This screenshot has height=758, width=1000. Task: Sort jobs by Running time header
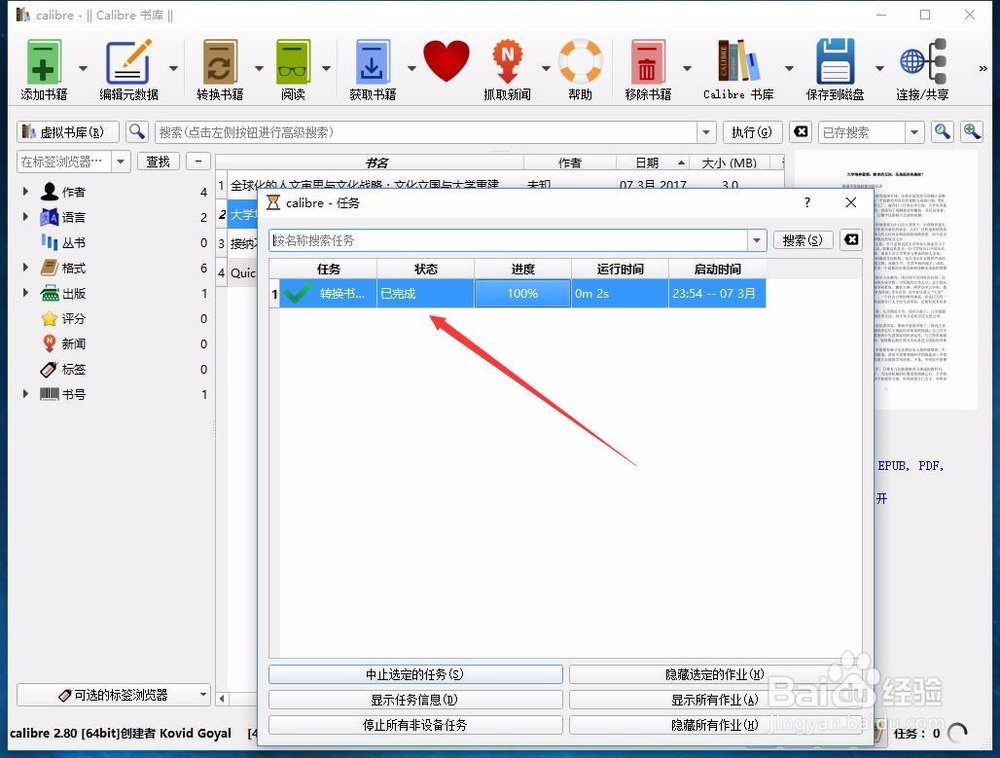coord(621,269)
